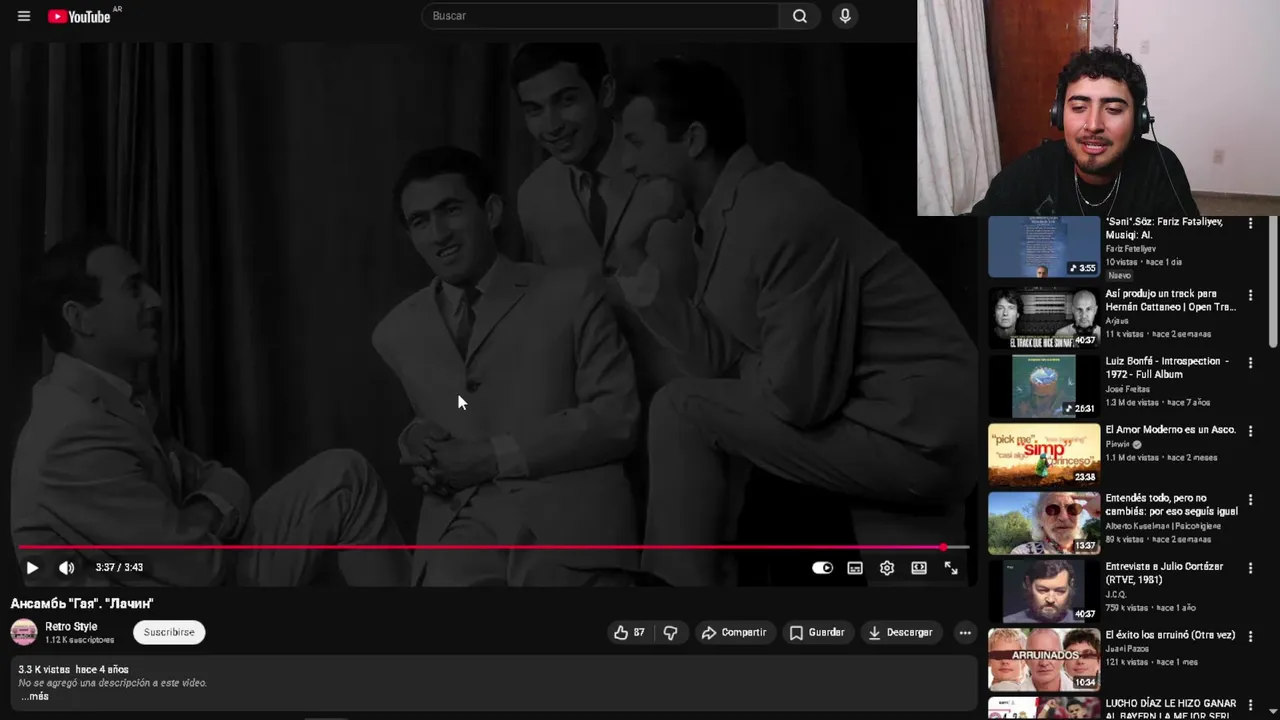This screenshot has height=720, width=1280.
Task: Click the '1.12 K suscriptores' subscriber count
Action: click(79, 640)
